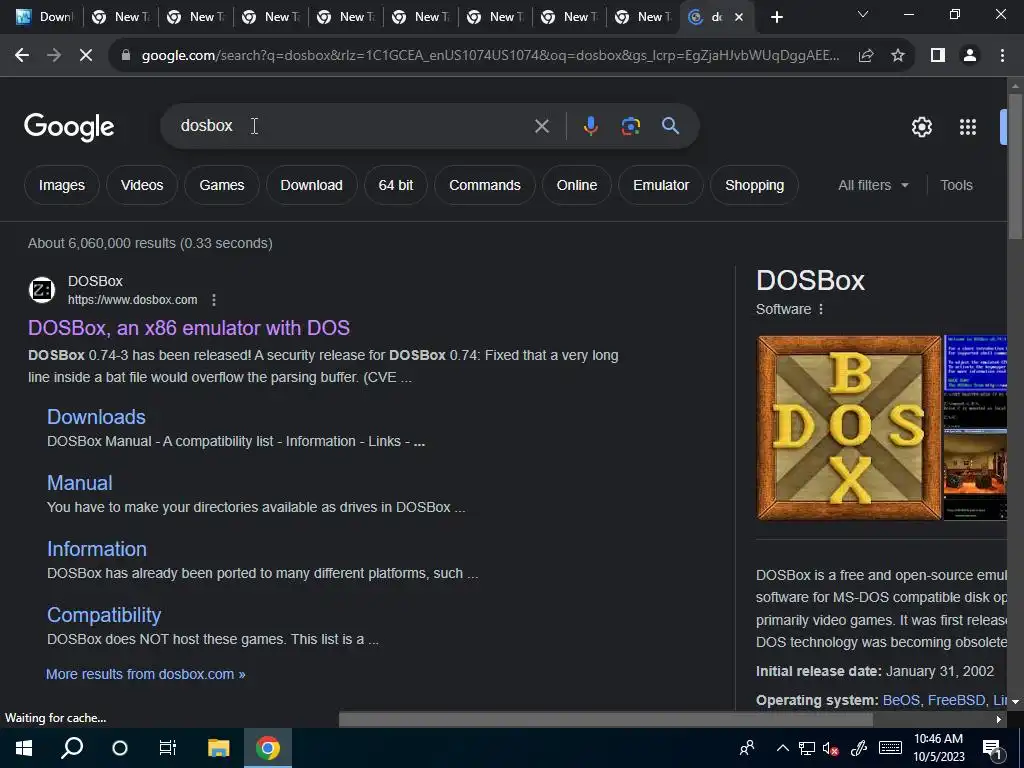This screenshot has height=768, width=1024.
Task: Open Chrome side panel
Action: click(x=938, y=56)
